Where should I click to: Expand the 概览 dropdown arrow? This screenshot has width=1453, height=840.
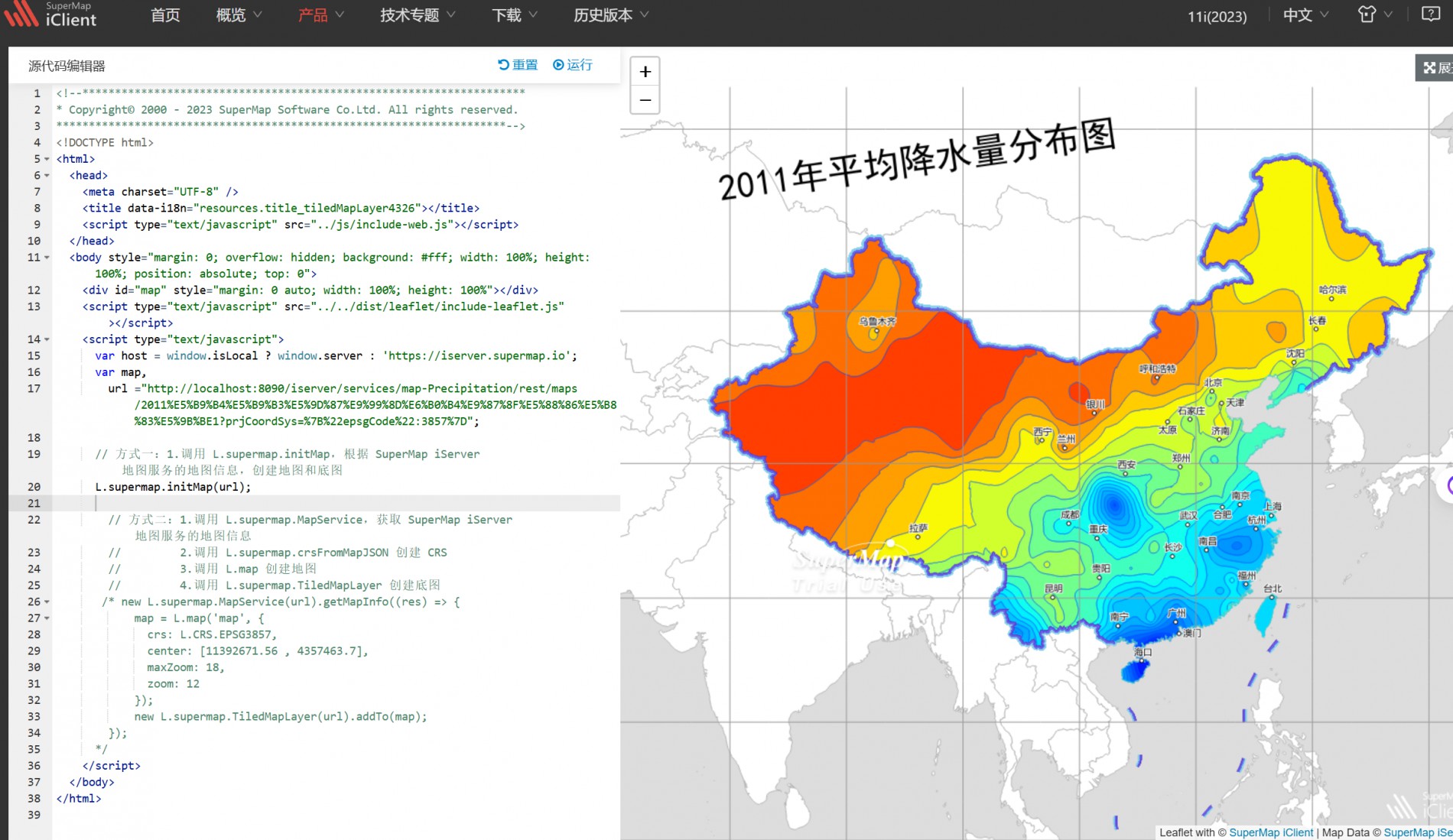tap(258, 15)
